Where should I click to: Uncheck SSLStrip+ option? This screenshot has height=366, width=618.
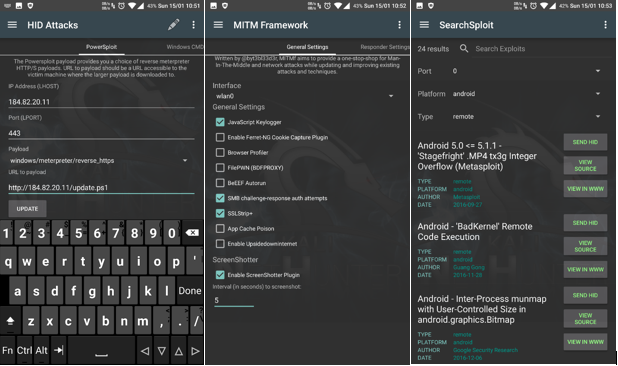[220, 214]
